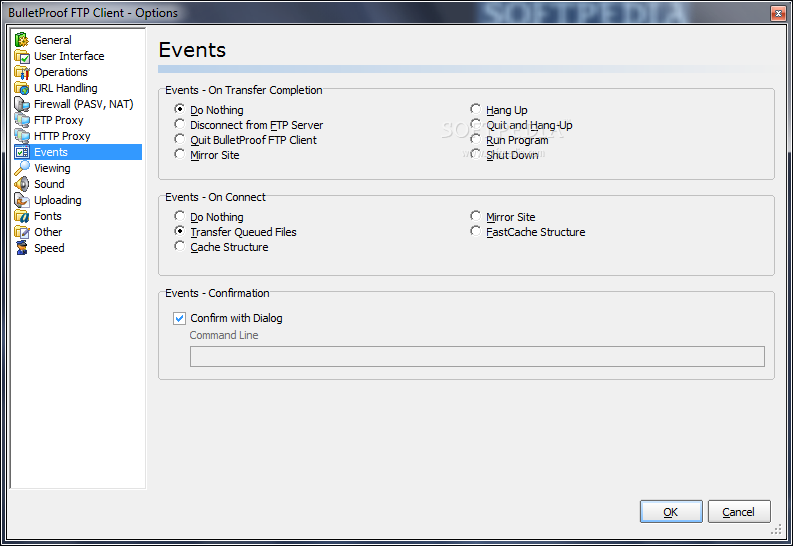
Task: Click the Fonts folder icon
Action: click(22, 216)
